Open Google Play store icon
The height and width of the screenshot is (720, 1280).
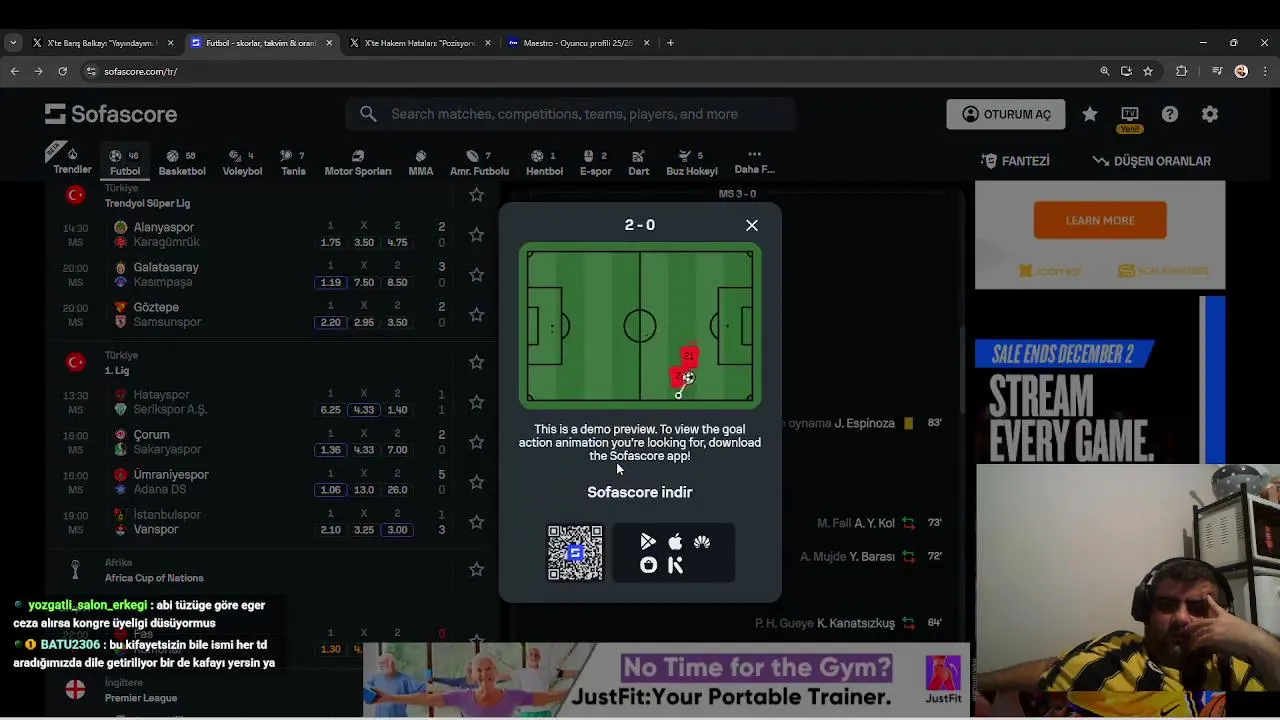coord(648,541)
